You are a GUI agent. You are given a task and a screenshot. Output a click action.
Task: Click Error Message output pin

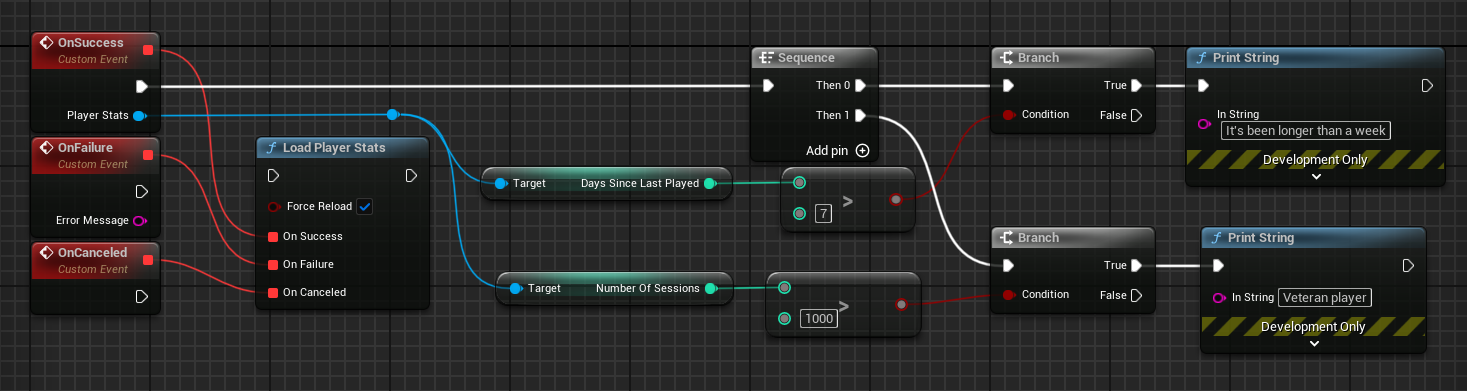pyautogui.click(x=139, y=220)
